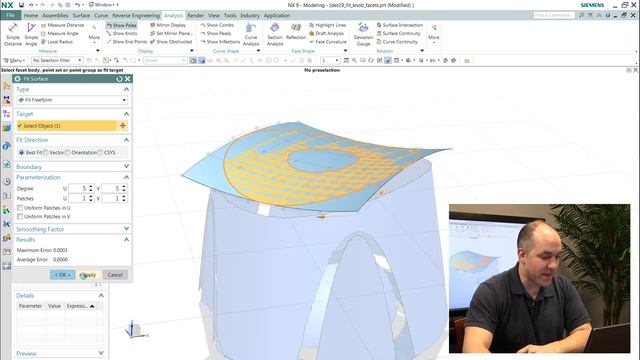The height and width of the screenshot is (360, 640).
Task: Click Set Mirror Plane command
Action: click(x=171, y=33)
